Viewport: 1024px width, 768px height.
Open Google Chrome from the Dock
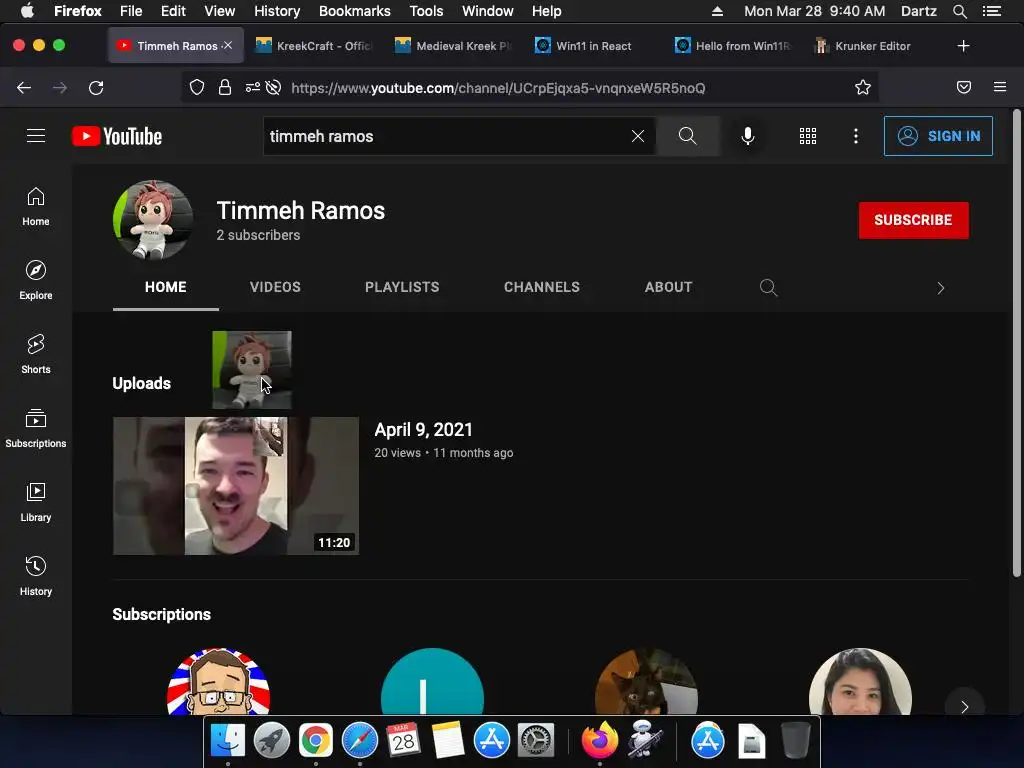[x=315, y=741]
